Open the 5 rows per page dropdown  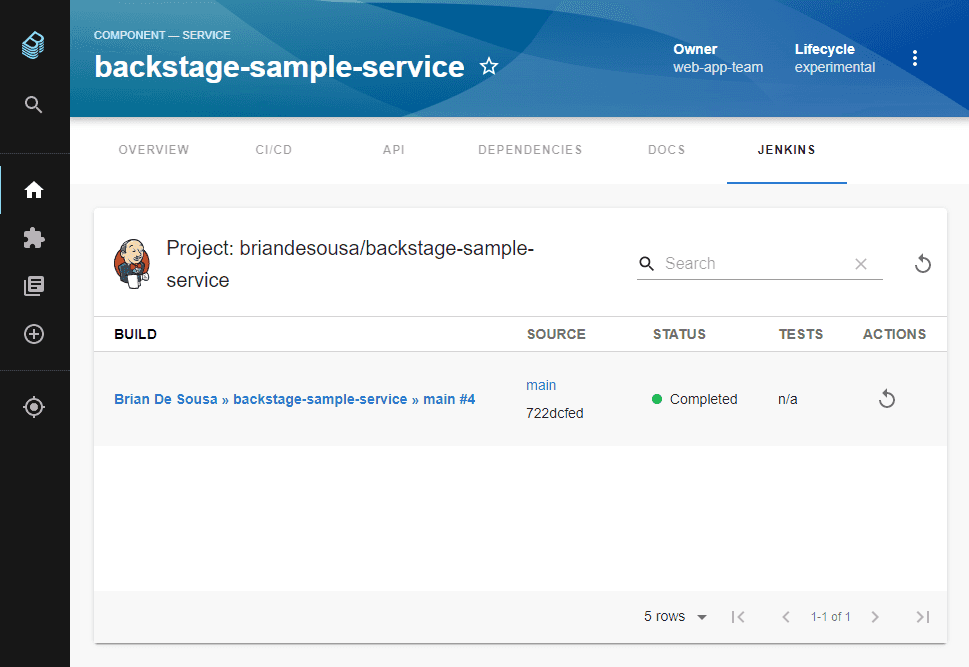pos(675,616)
